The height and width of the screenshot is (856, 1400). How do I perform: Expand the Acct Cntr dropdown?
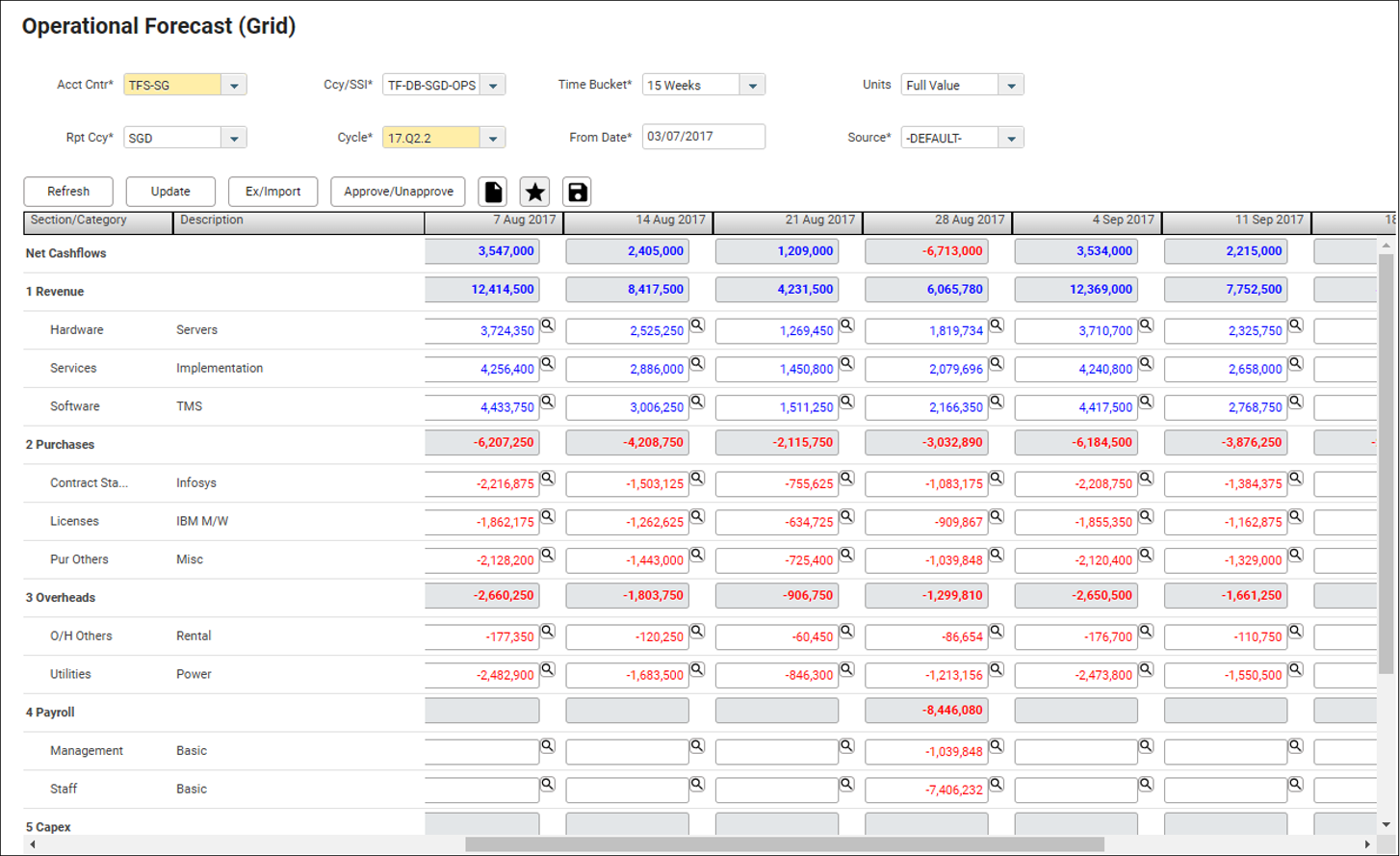[234, 86]
